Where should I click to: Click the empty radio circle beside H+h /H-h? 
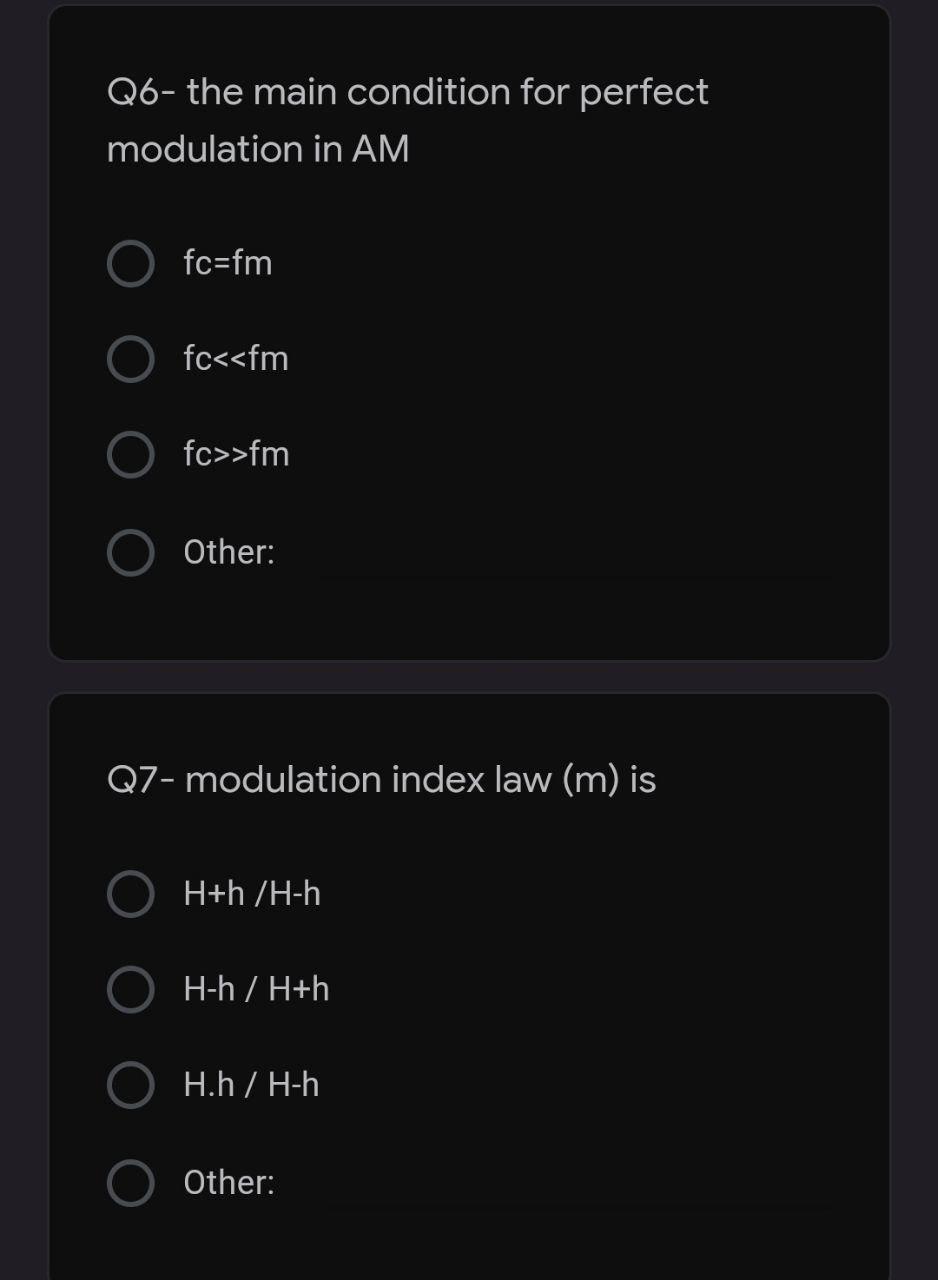[x=130, y=894]
